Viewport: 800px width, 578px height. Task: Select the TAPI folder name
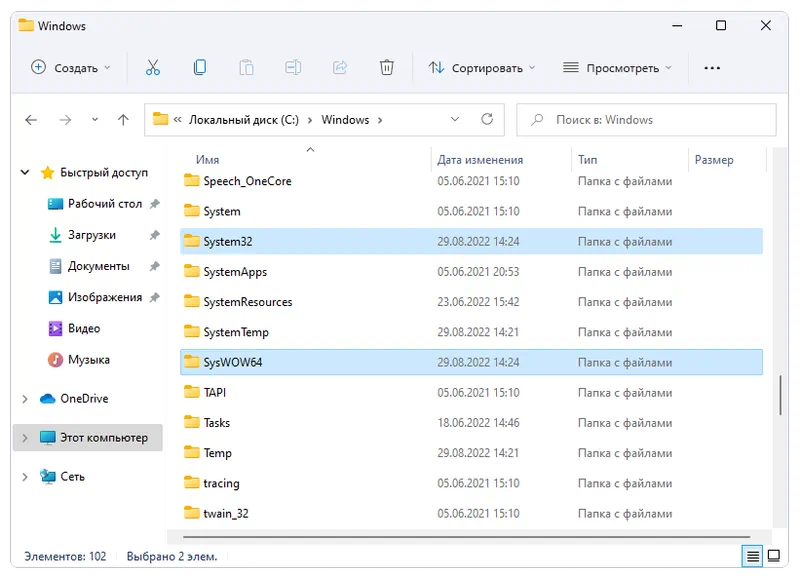pyautogui.click(x=215, y=392)
